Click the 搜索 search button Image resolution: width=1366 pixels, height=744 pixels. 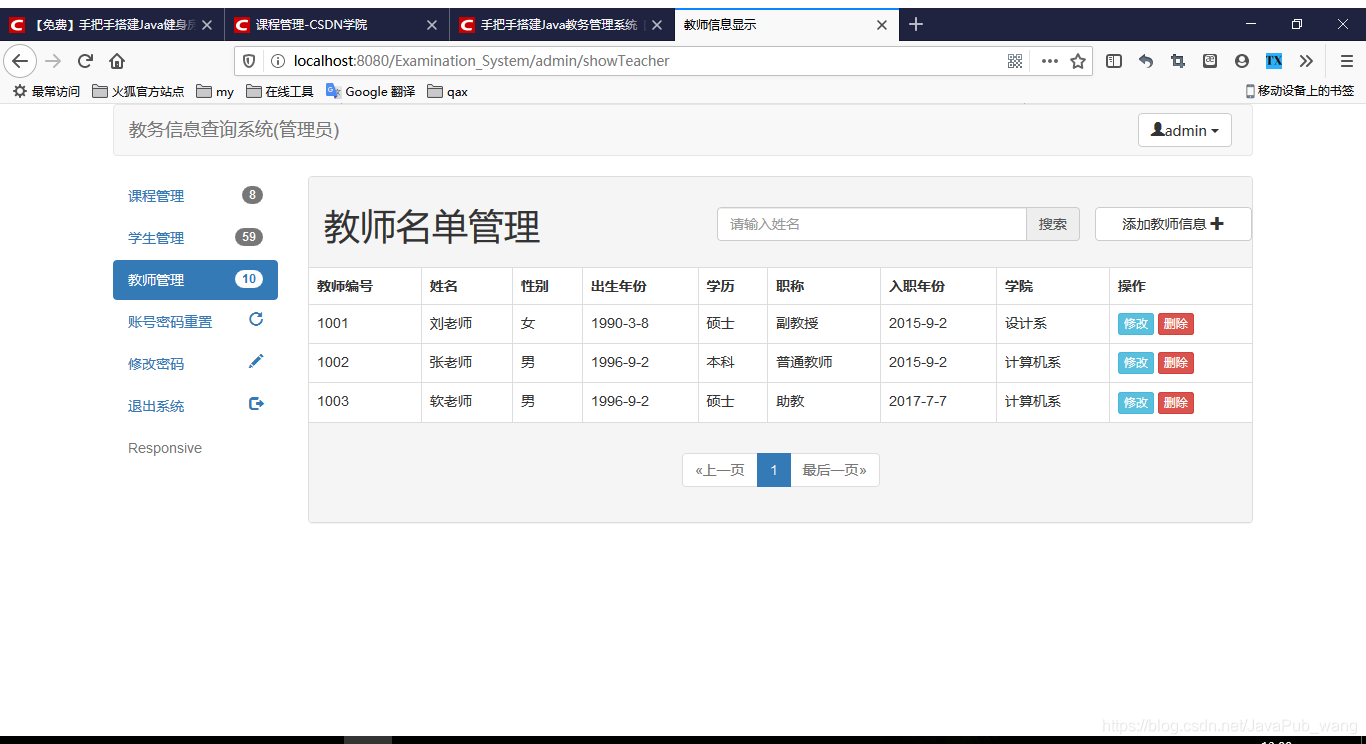(x=1053, y=224)
